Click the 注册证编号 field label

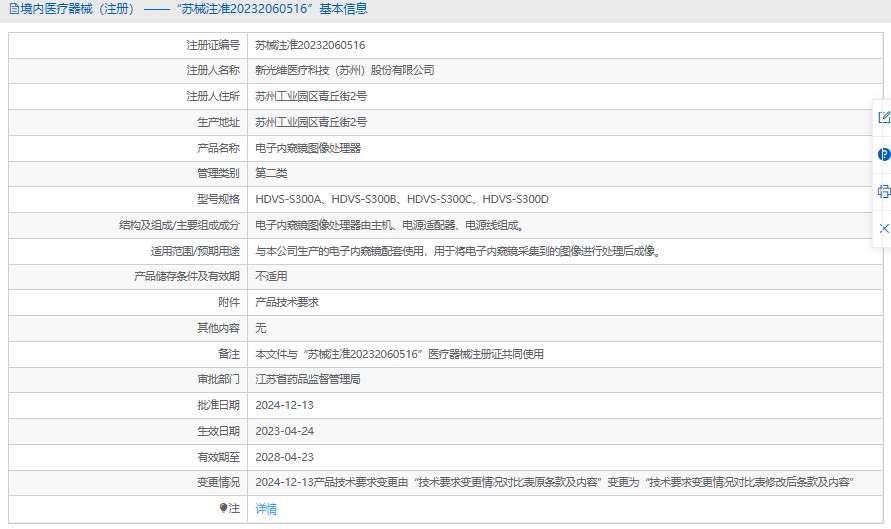click(213, 45)
